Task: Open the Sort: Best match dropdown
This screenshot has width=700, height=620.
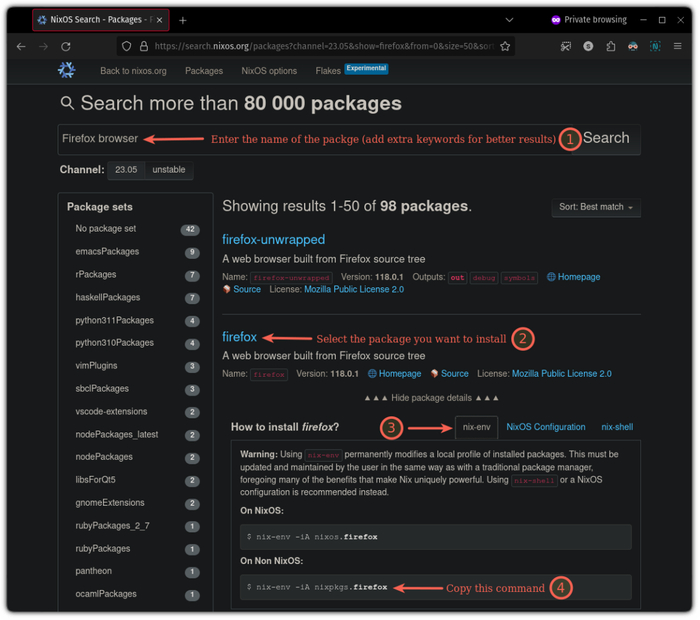Action: click(x=596, y=207)
